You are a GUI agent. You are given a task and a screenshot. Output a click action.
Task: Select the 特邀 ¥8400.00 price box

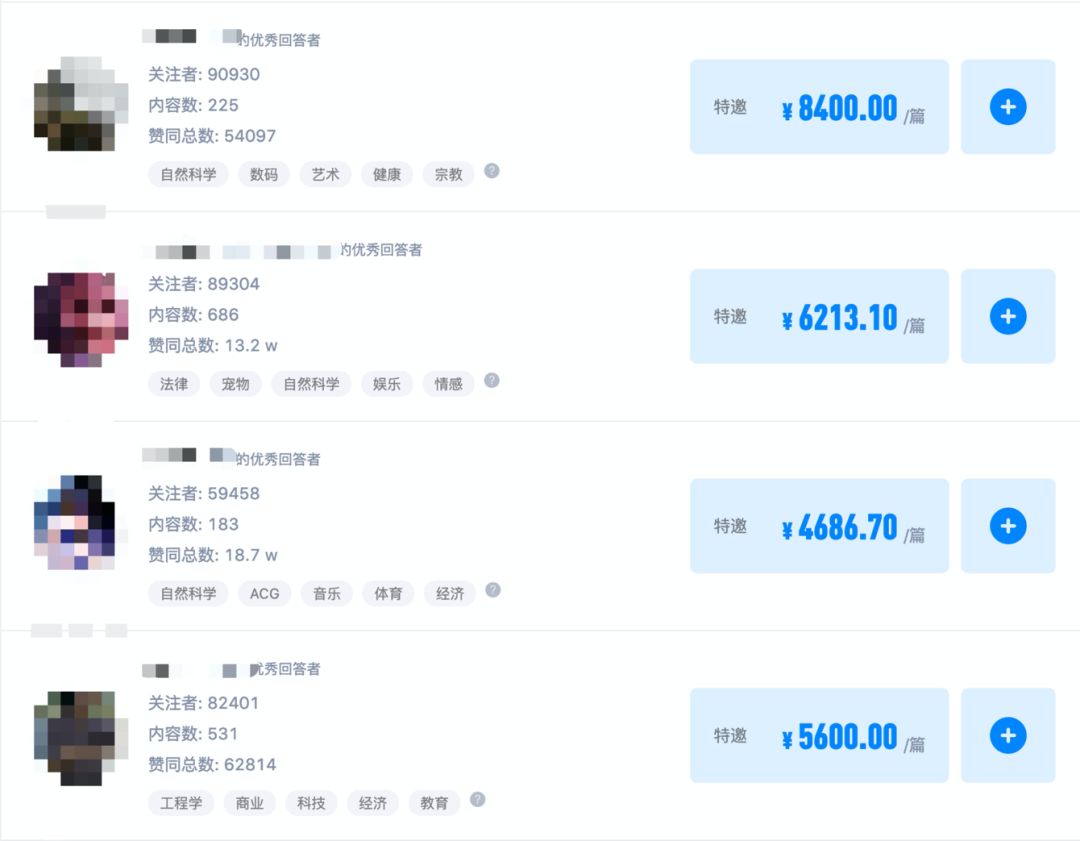tap(819, 107)
